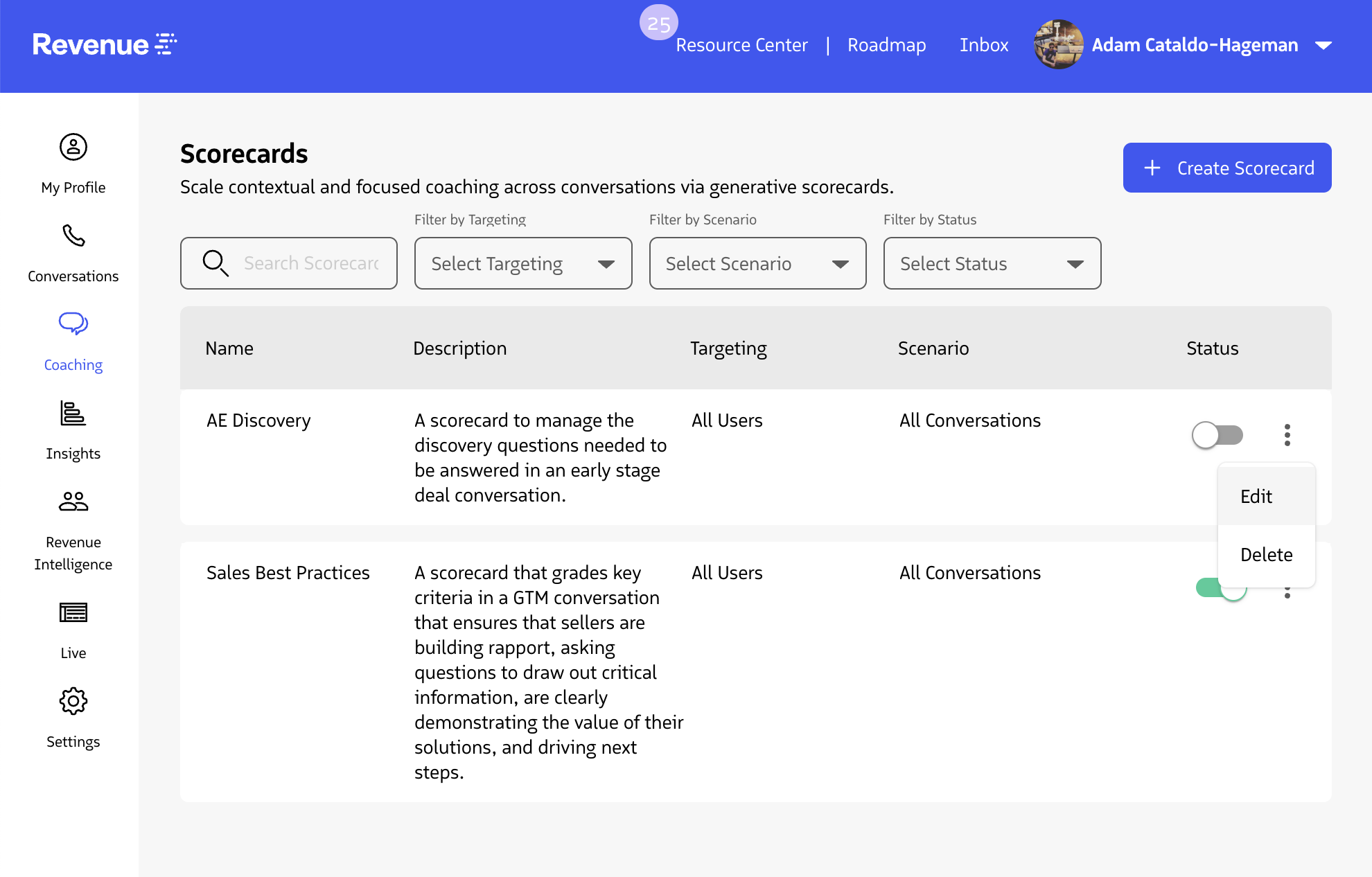Choose Edit from the context menu

1256,496
